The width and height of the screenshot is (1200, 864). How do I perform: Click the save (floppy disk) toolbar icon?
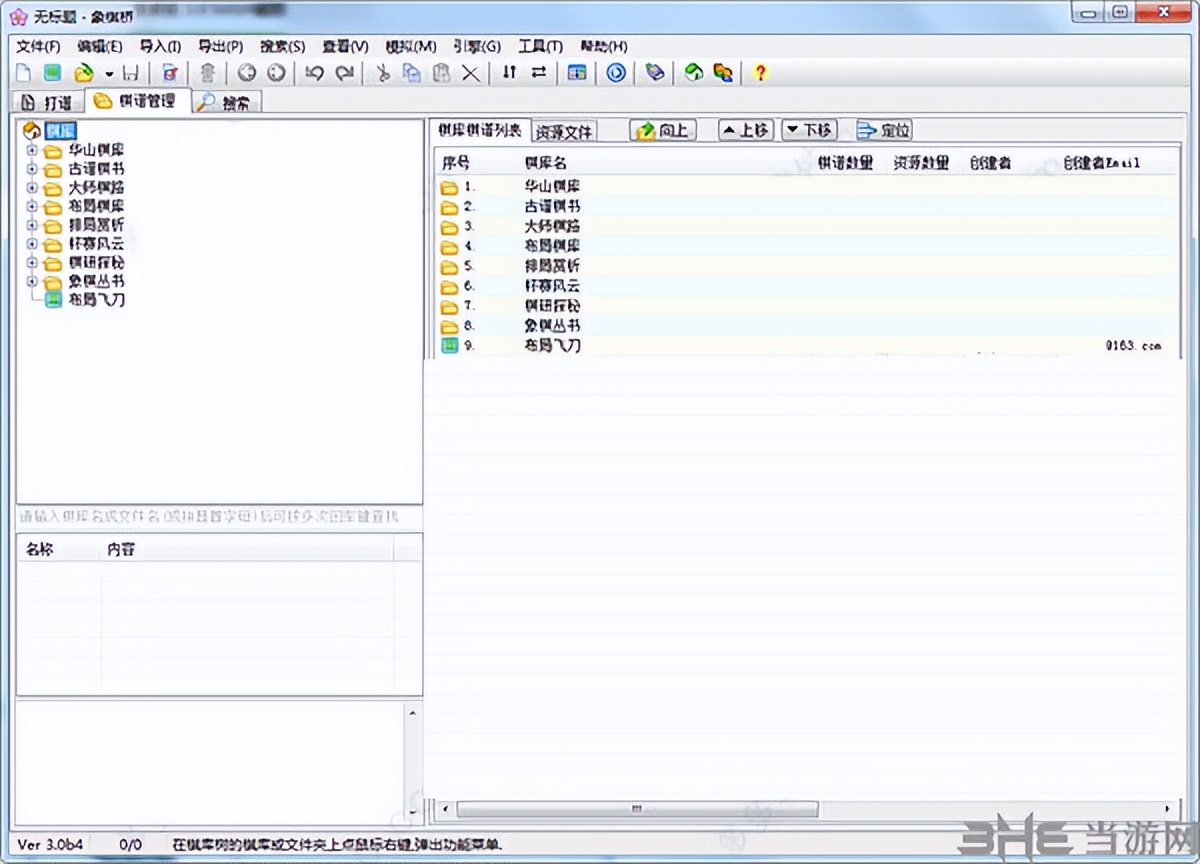[131, 73]
